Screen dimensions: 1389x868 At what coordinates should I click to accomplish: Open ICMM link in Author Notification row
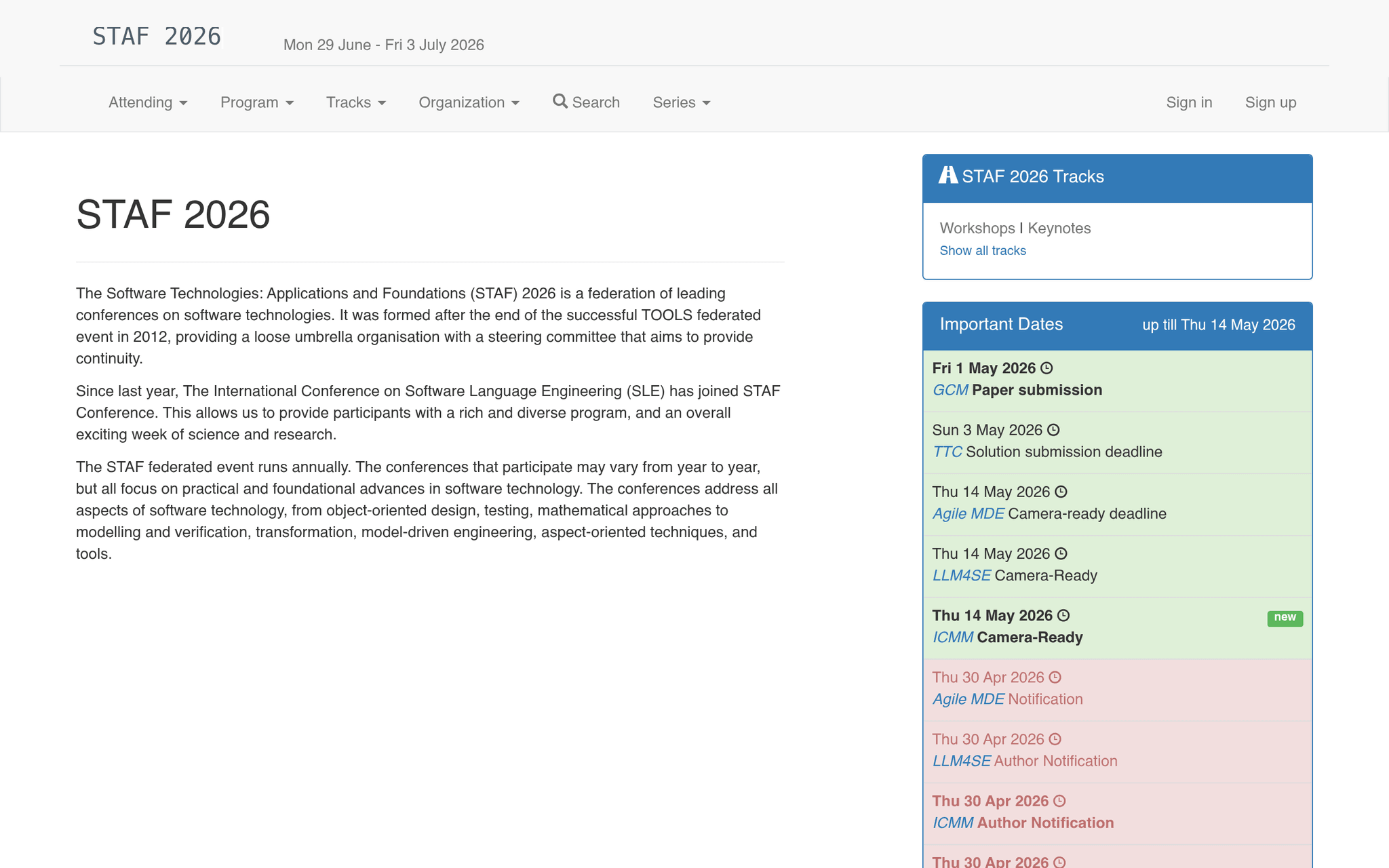pyautogui.click(x=952, y=822)
